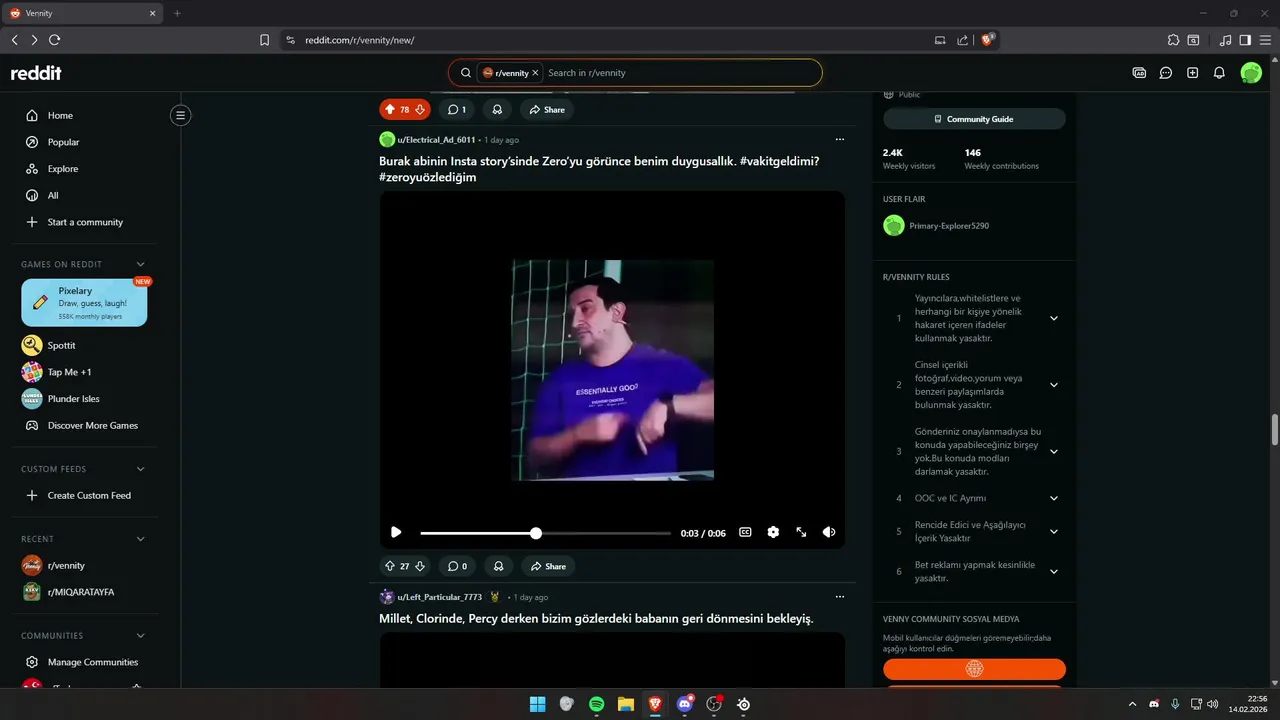1280x720 pixels.
Task: Collapse the Custom Feeds section
Action: click(x=140, y=469)
